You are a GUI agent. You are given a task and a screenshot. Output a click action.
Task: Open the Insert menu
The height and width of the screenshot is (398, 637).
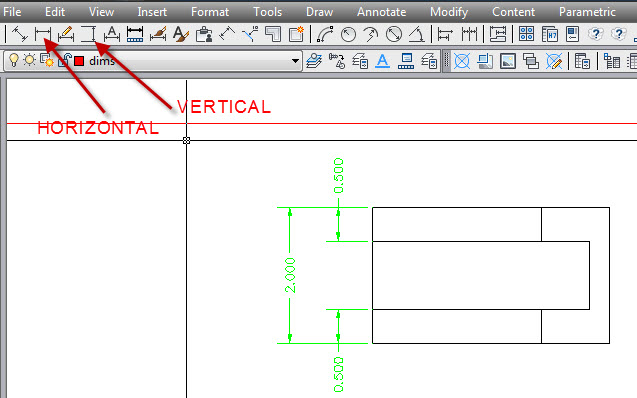click(x=152, y=12)
